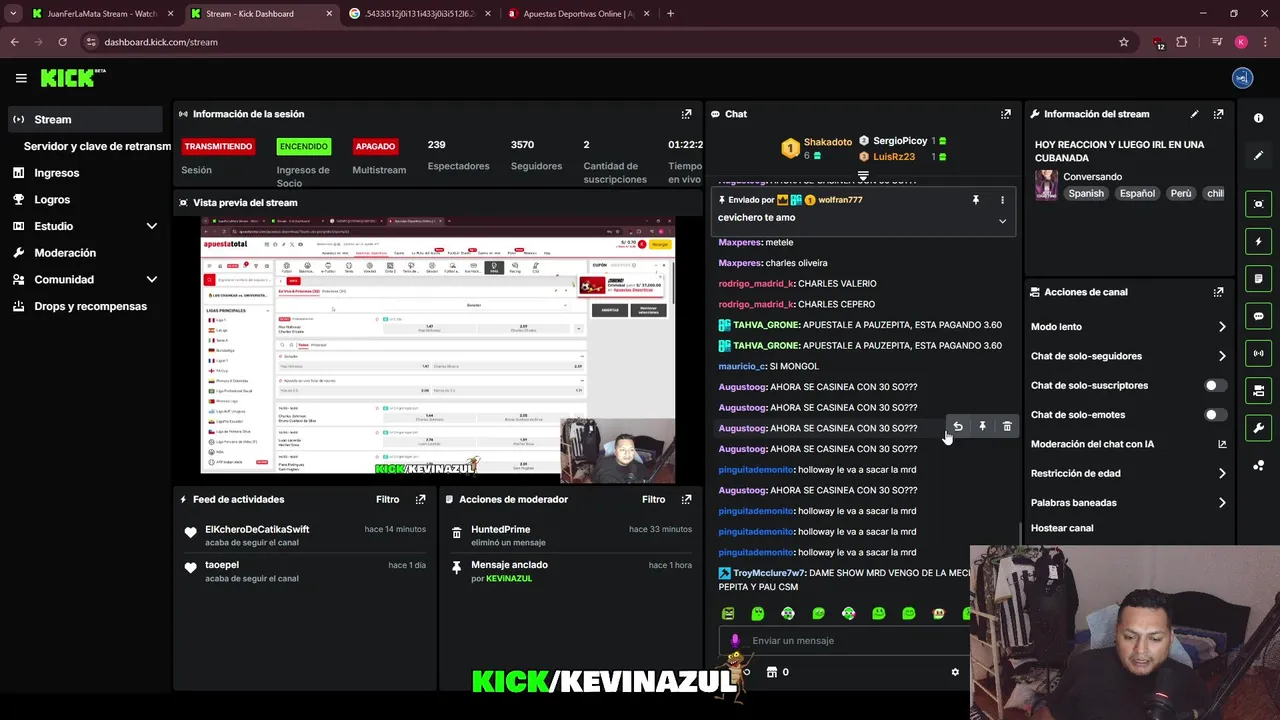Toggle the broadcast signal widget icon
Screen dimensions: 1280x720
coord(1258,353)
